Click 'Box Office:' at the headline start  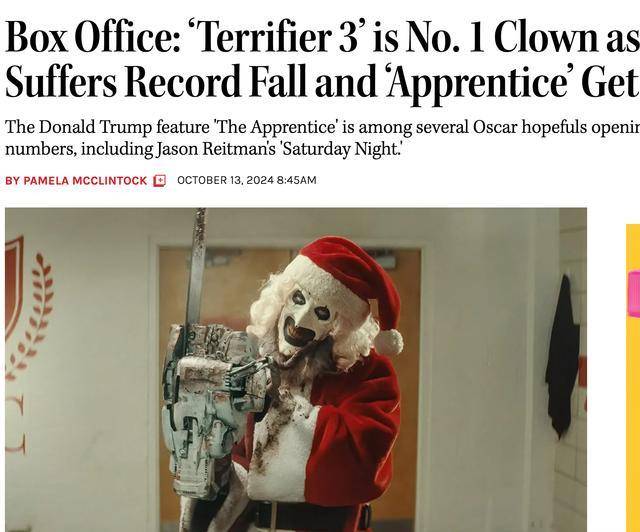click(93, 37)
